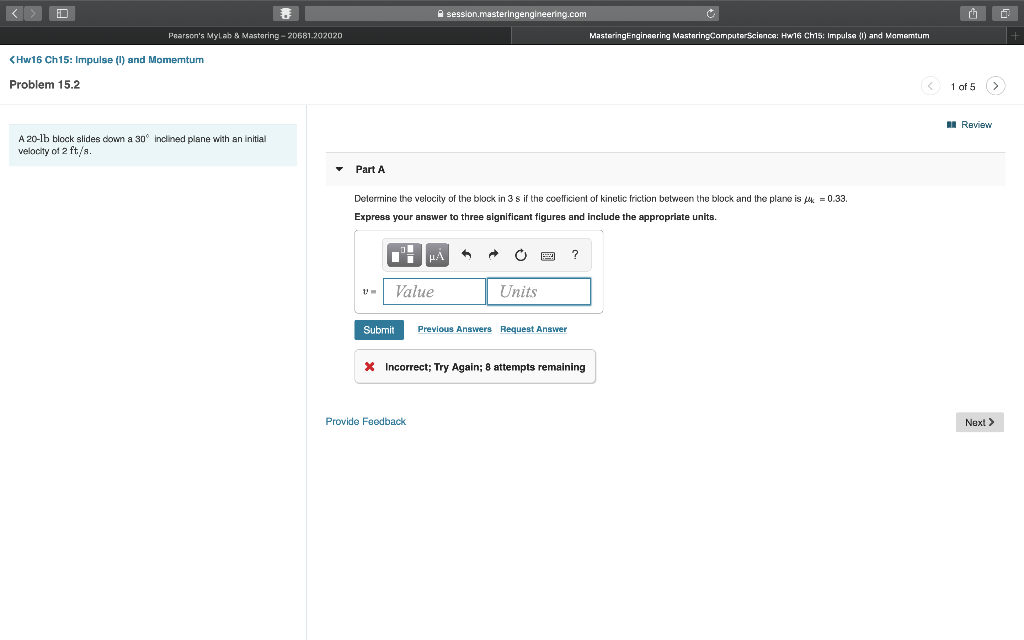Click the undo arrow in the answer toolbar
The height and width of the screenshot is (640, 1024).
click(x=466, y=255)
